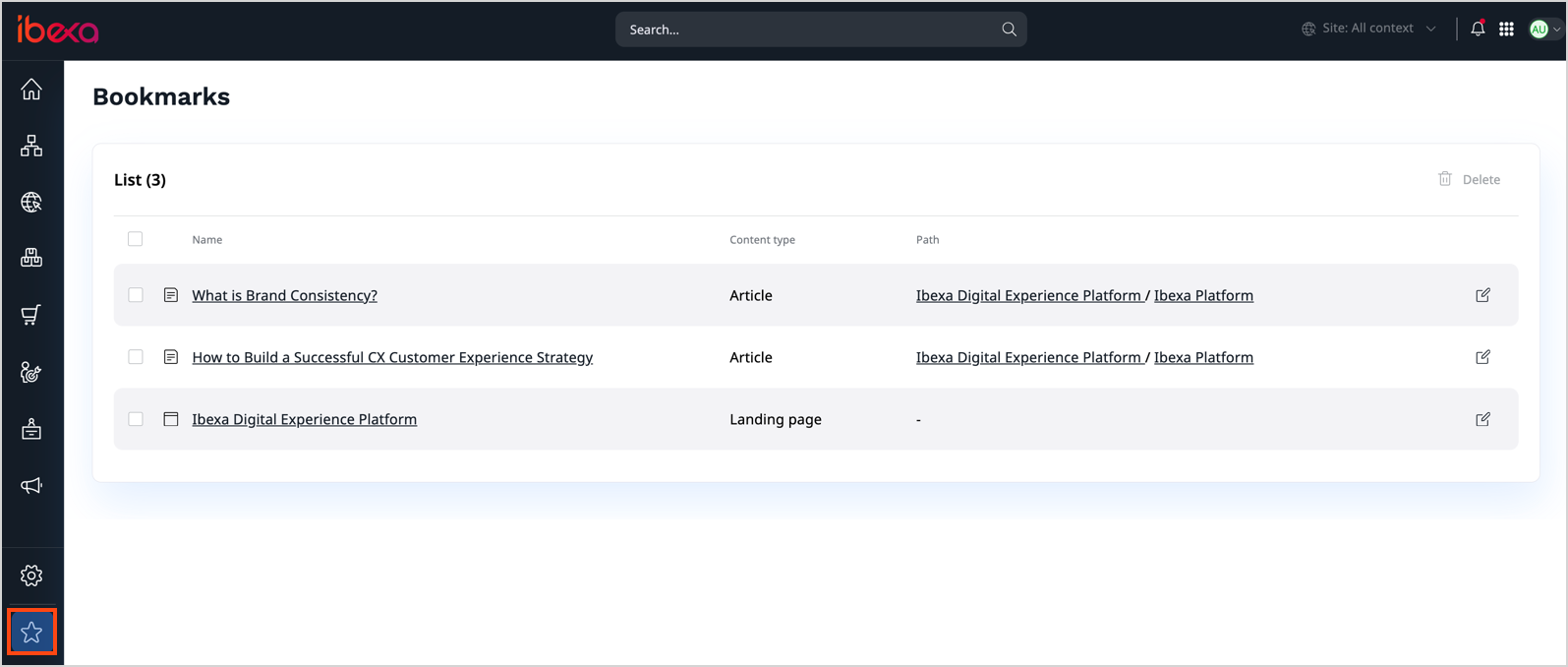The image size is (1568, 667).
Task: Open the shopping cart commerce icon
Action: tap(31, 315)
